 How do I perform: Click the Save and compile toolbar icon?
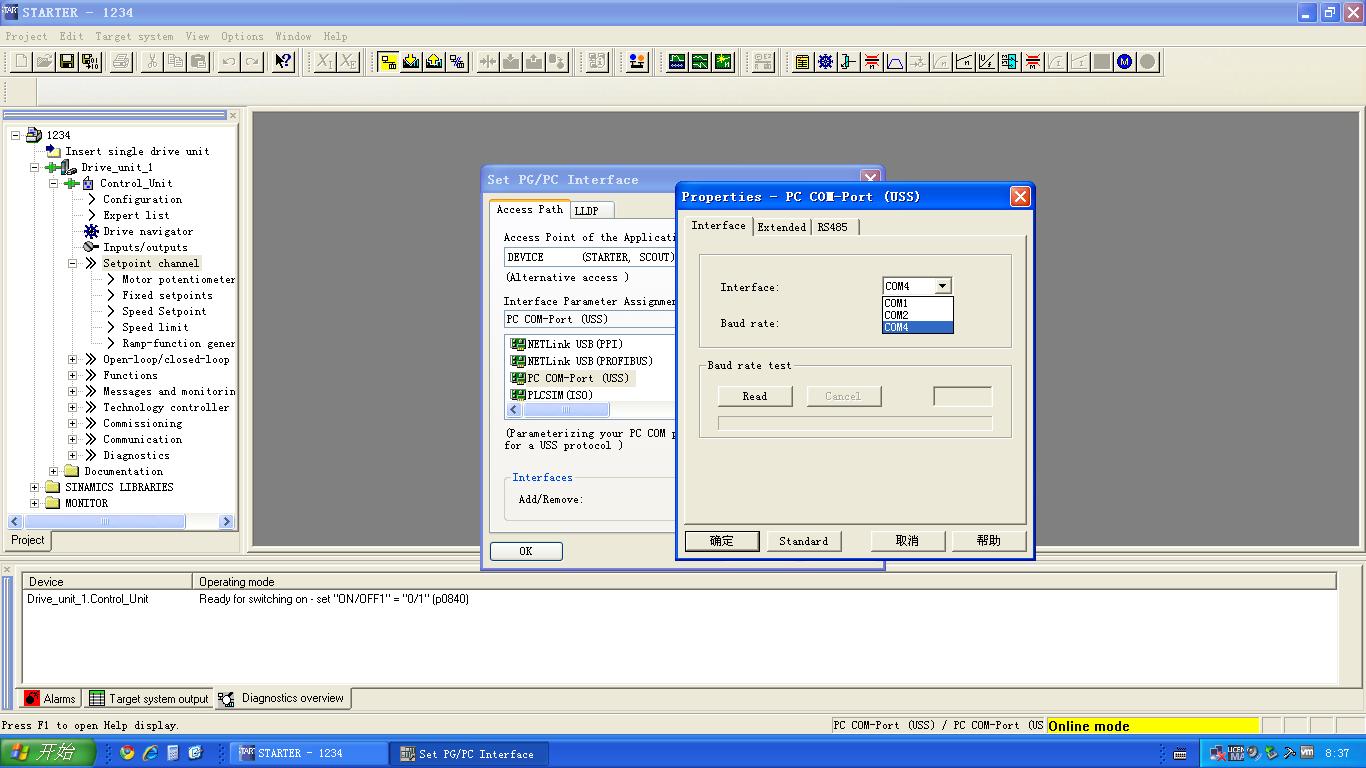click(89, 62)
